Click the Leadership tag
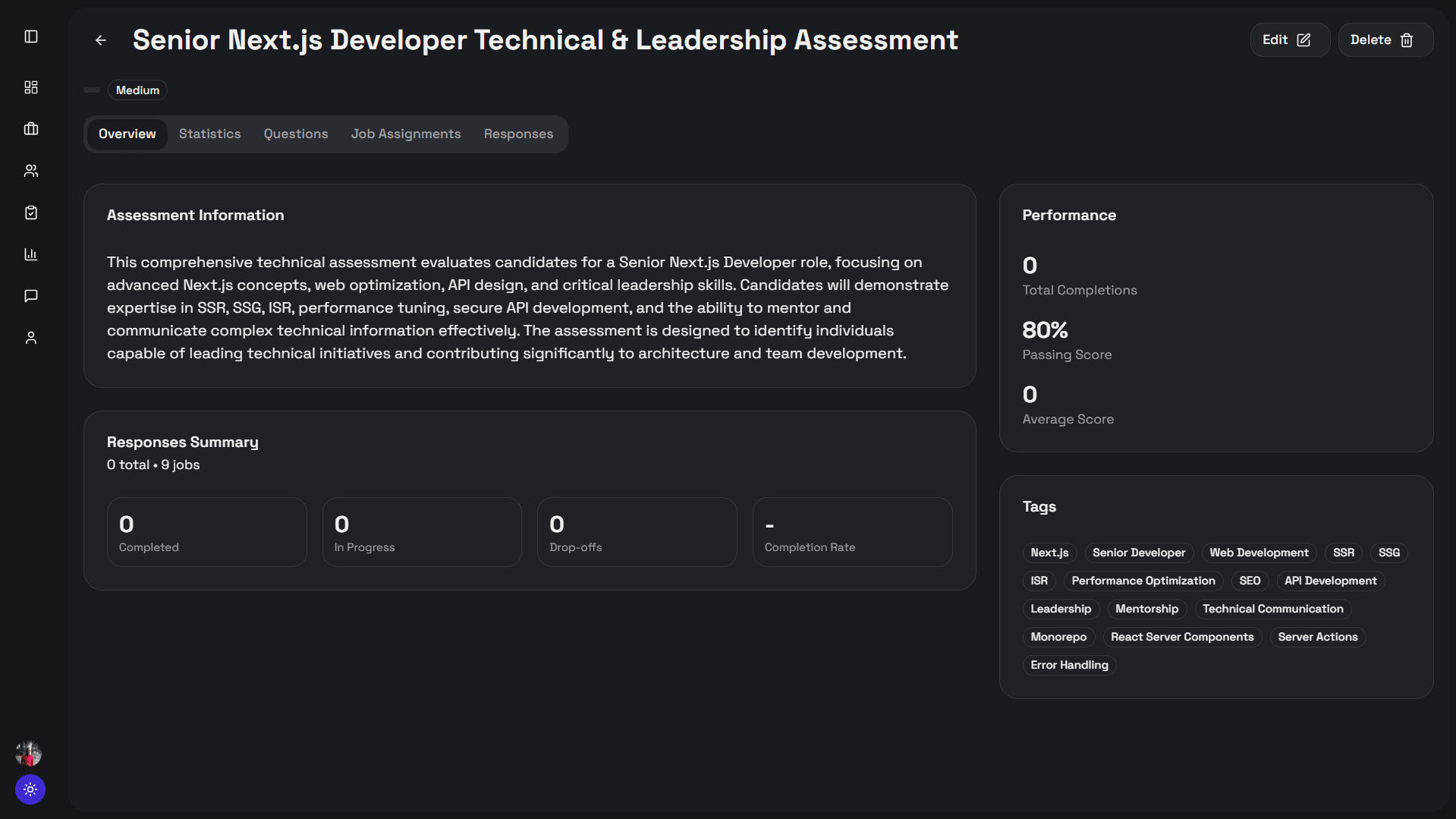 point(1060,609)
